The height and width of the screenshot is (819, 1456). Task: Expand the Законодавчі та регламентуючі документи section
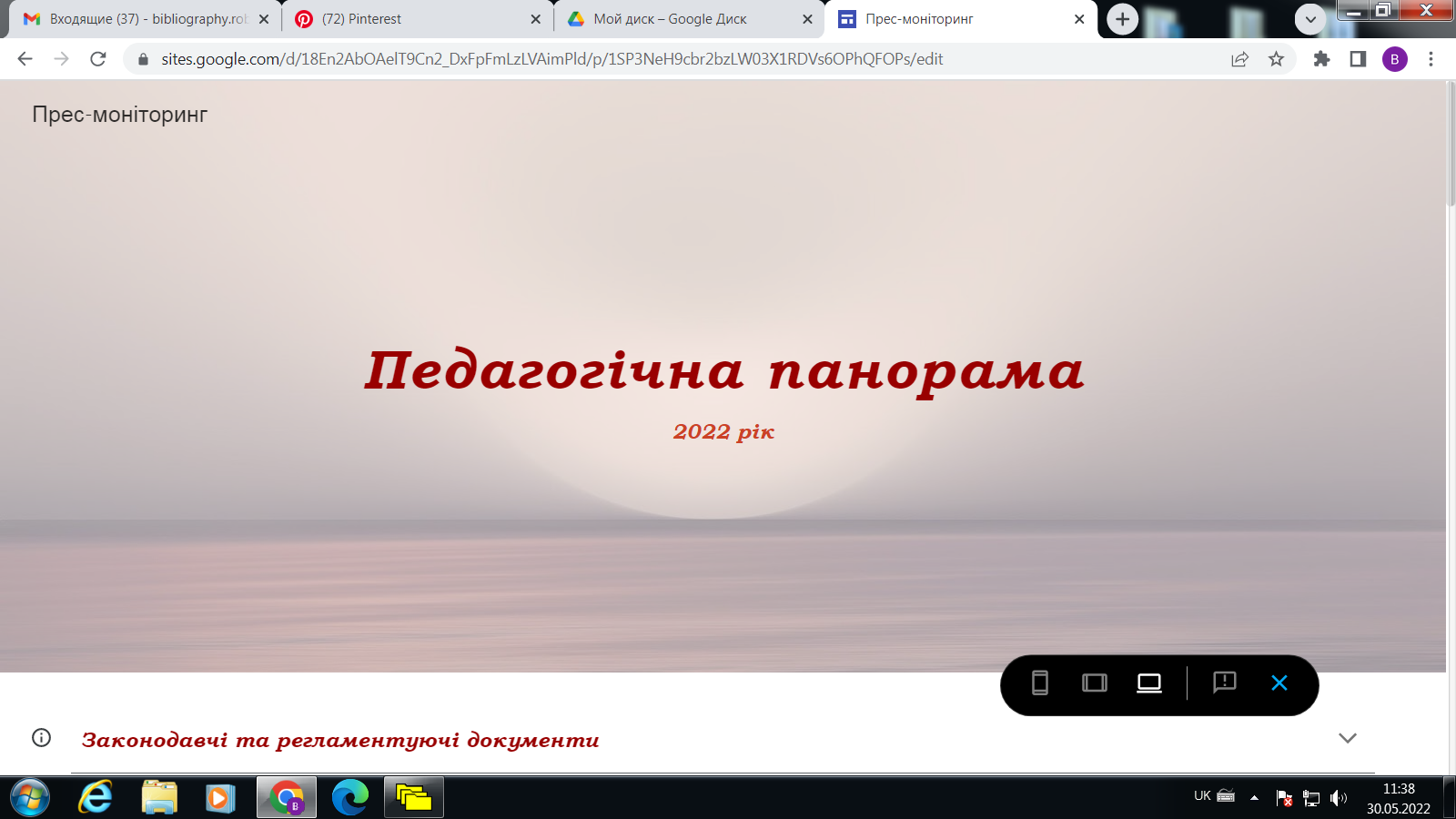click(1347, 738)
